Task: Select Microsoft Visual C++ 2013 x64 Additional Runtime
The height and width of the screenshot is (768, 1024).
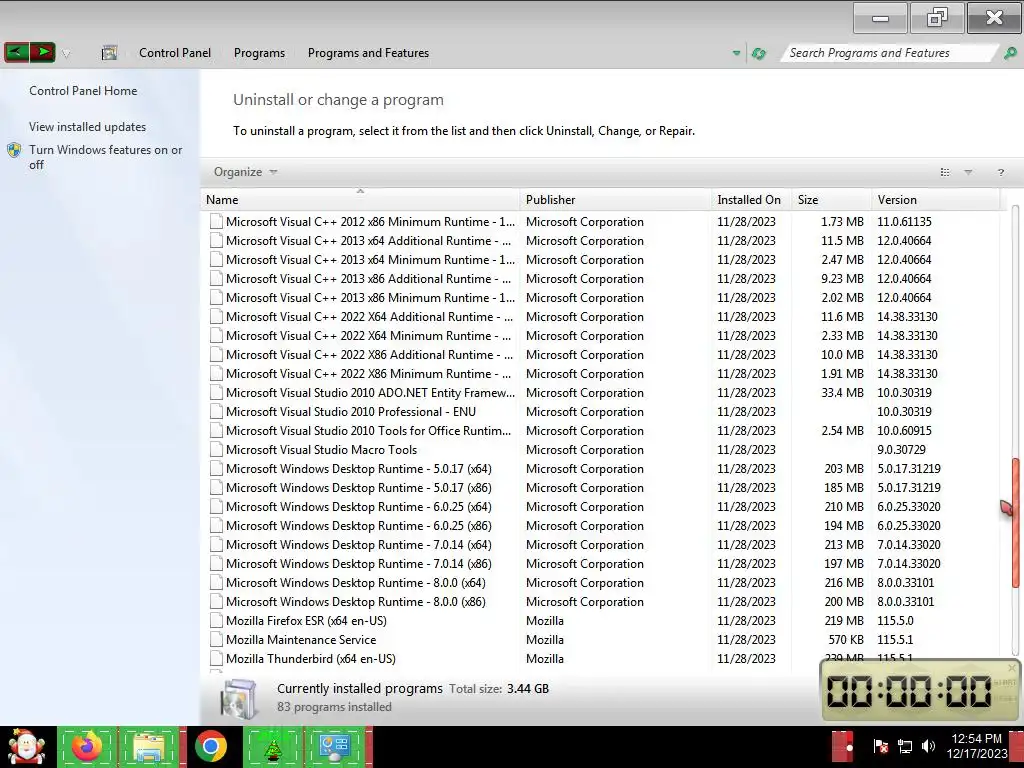Action: tap(604, 241)
